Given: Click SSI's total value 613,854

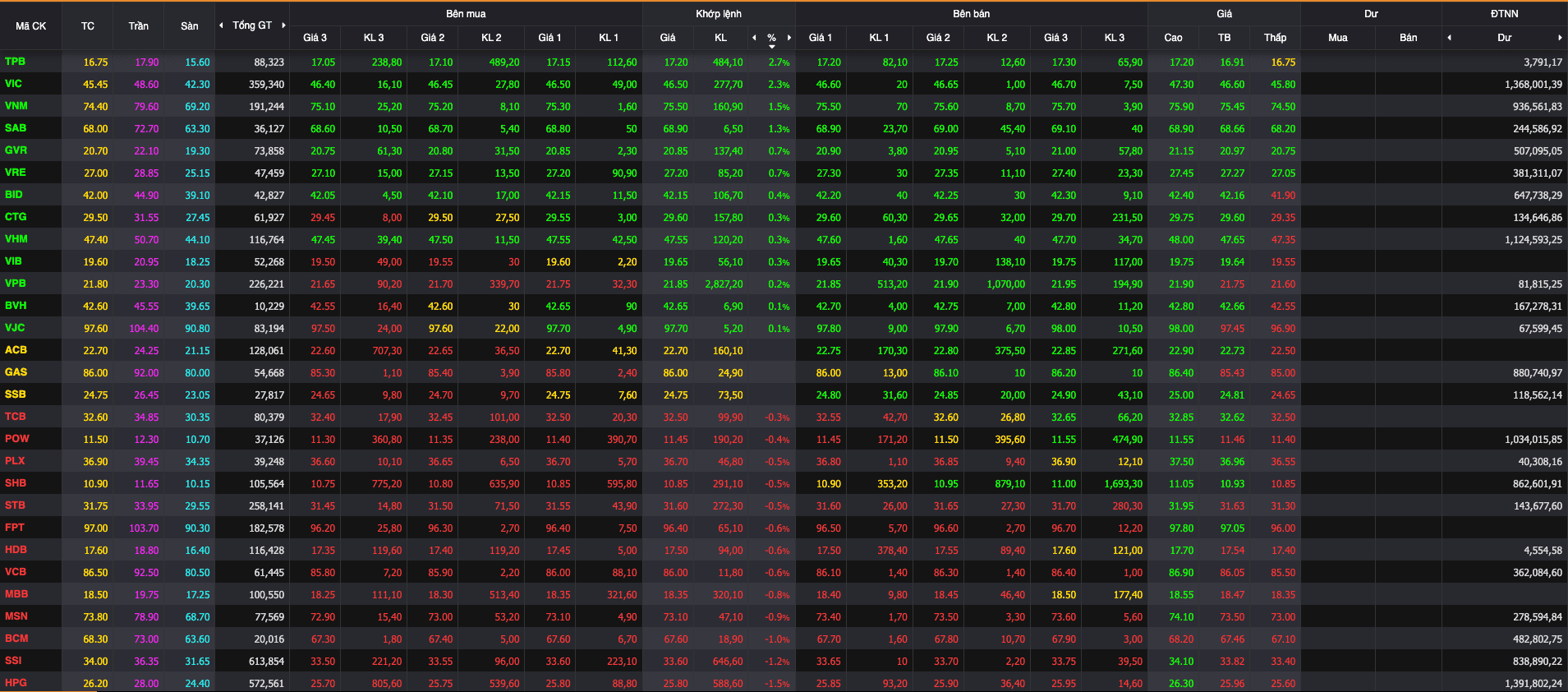Looking at the screenshot, I should pos(266,662).
